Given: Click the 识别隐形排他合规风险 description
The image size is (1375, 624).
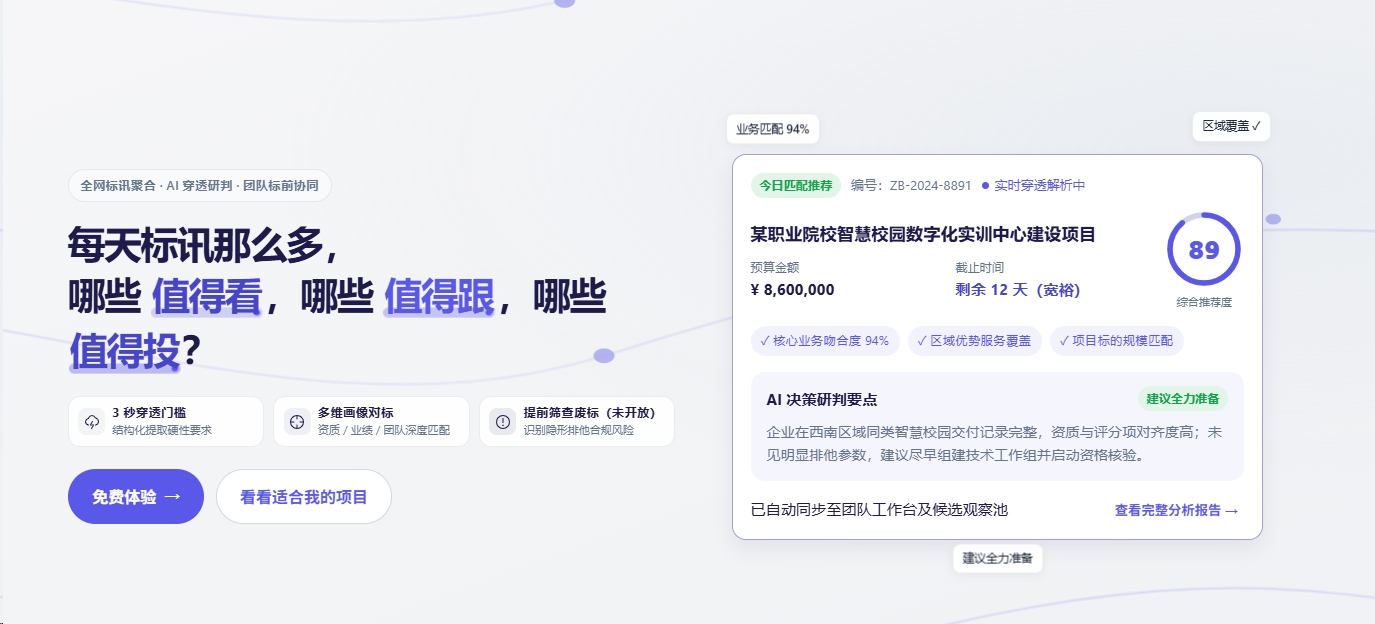Looking at the screenshot, I should click(x=579, y=431).
